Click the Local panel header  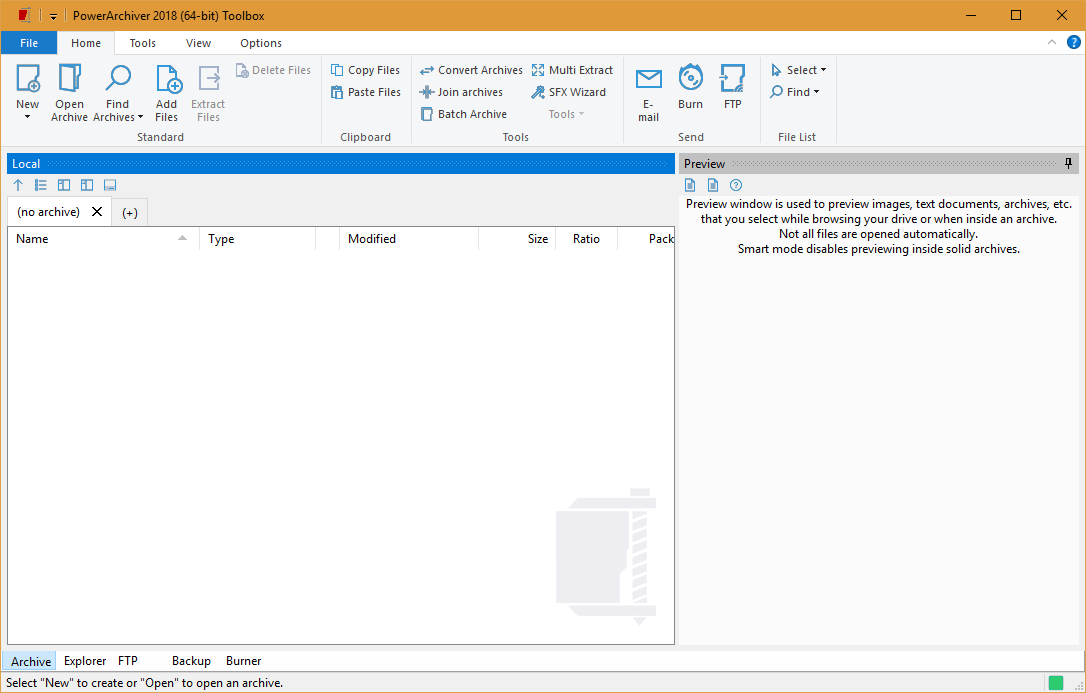coord(341,163)
